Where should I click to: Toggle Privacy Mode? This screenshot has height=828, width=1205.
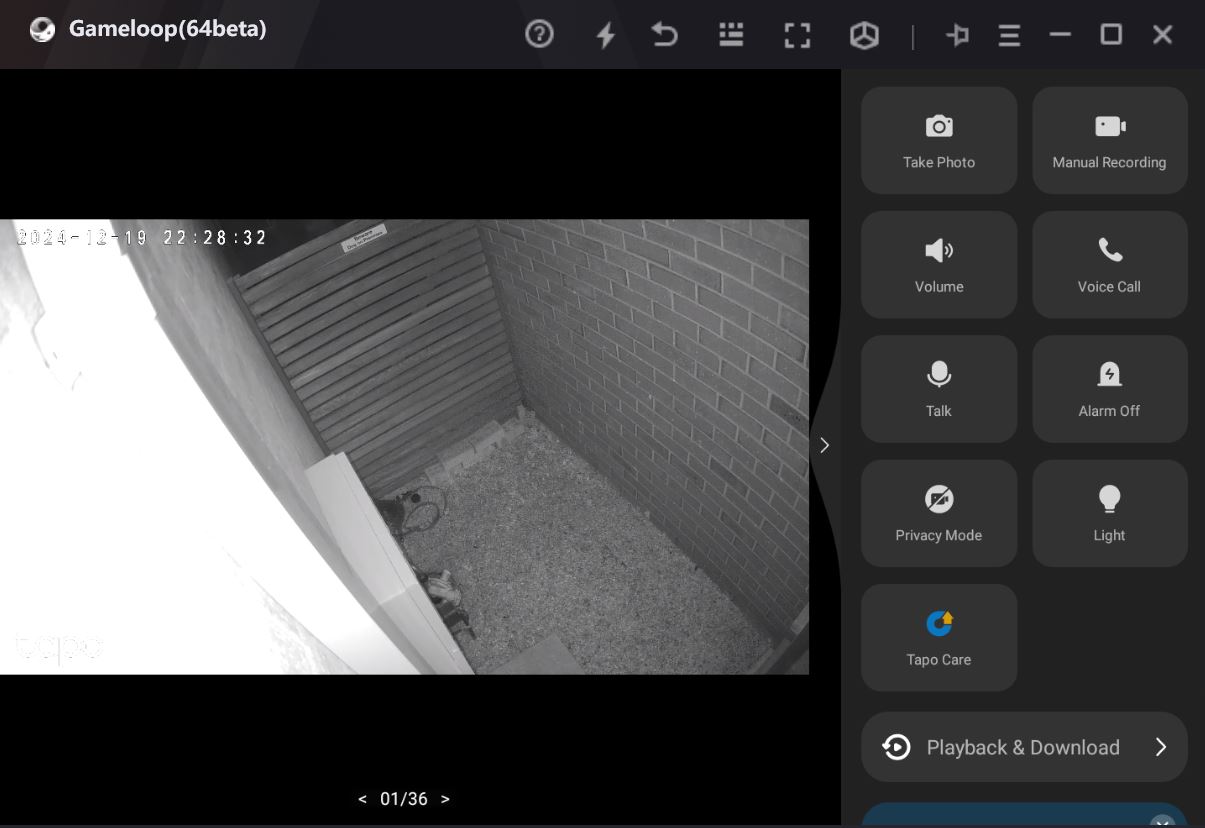(938, 513)
